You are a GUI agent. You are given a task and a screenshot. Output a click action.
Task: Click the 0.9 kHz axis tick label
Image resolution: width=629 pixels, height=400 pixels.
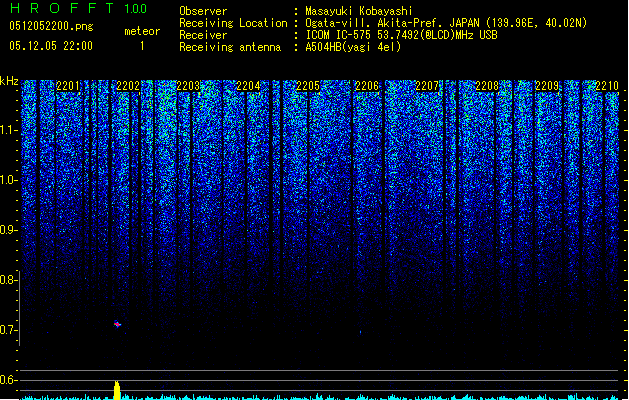click(8, 230)
